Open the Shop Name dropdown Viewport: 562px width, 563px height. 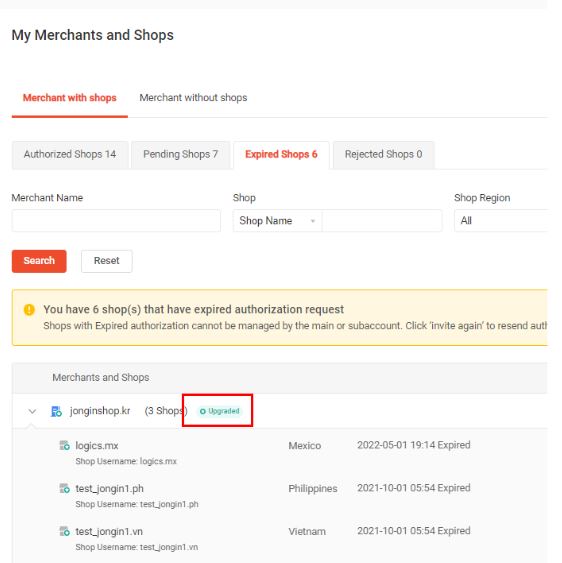pos(277,220)
